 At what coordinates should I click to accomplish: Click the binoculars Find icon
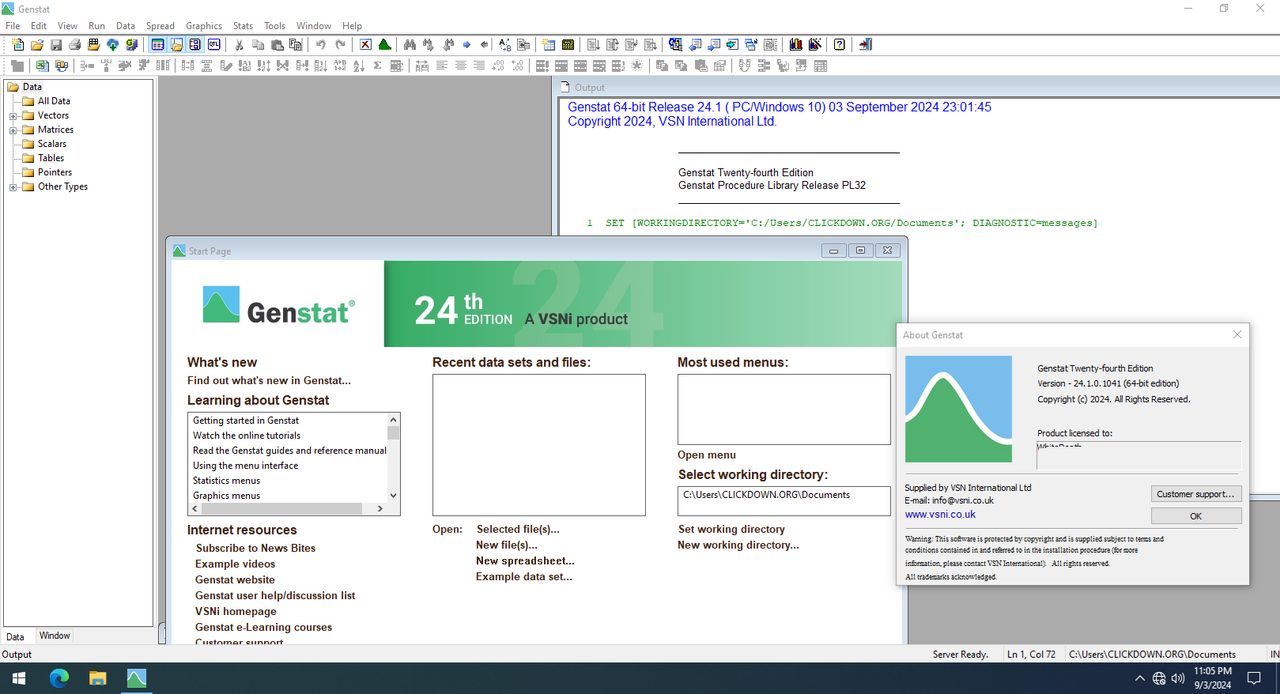coord(410,45)
